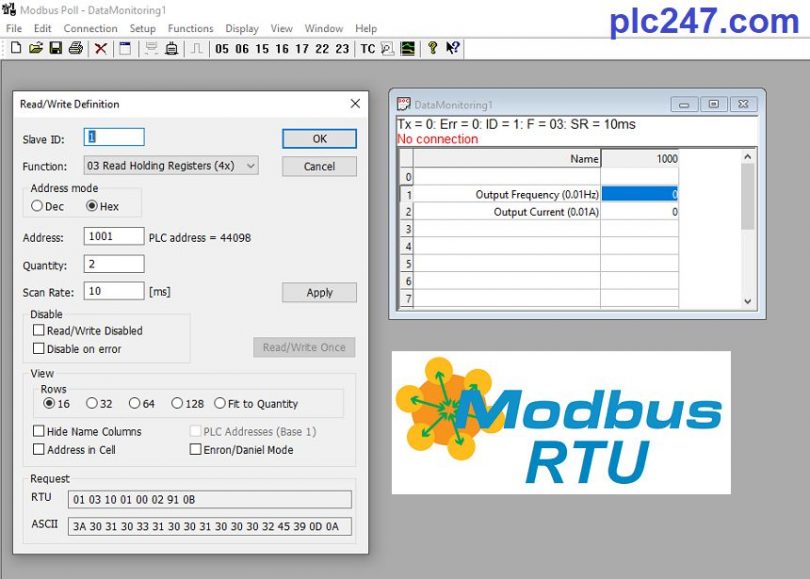
Task: Check Address in Cell
Action: point(39,449)
